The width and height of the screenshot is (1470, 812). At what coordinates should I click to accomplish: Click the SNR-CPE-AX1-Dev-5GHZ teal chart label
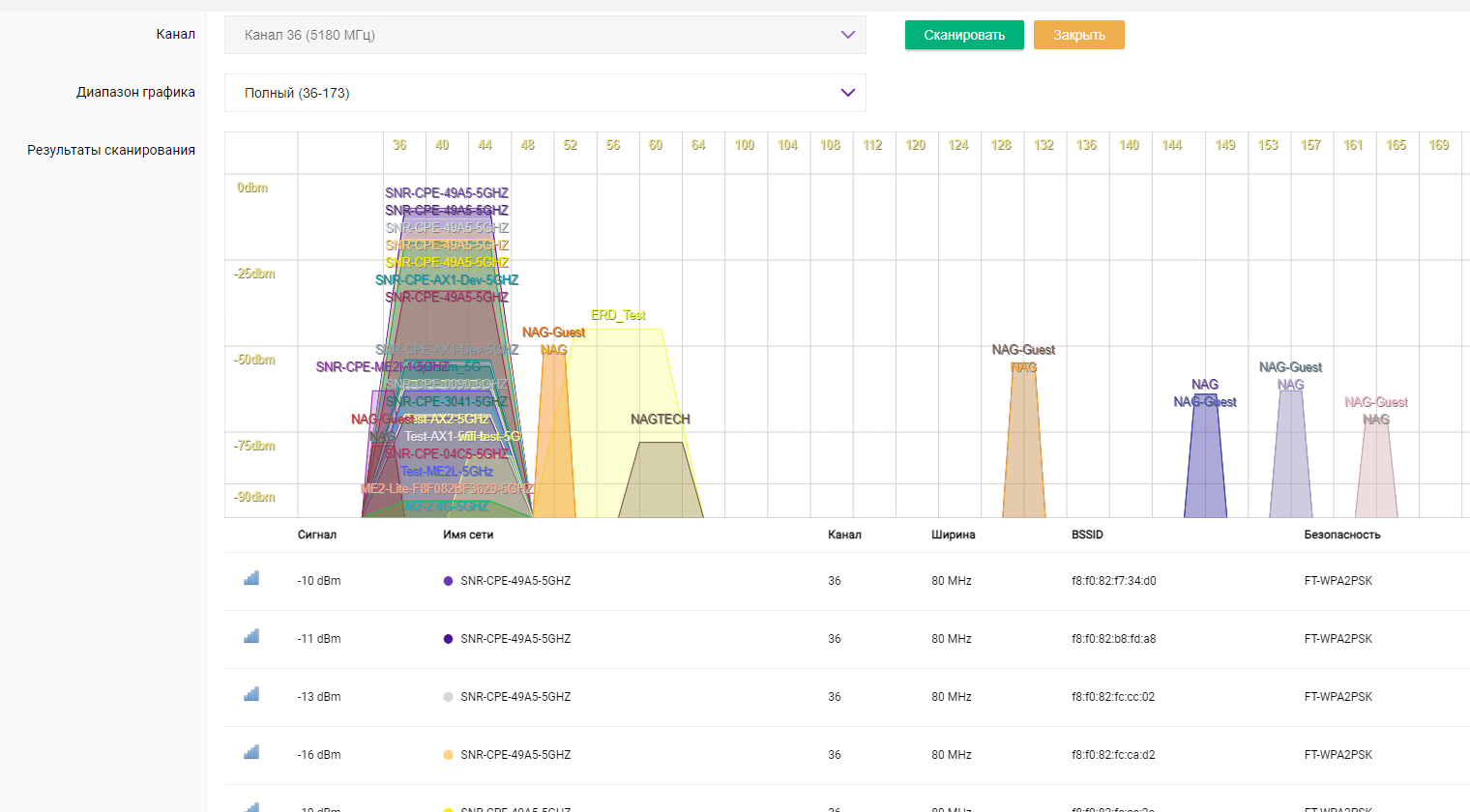447,280
